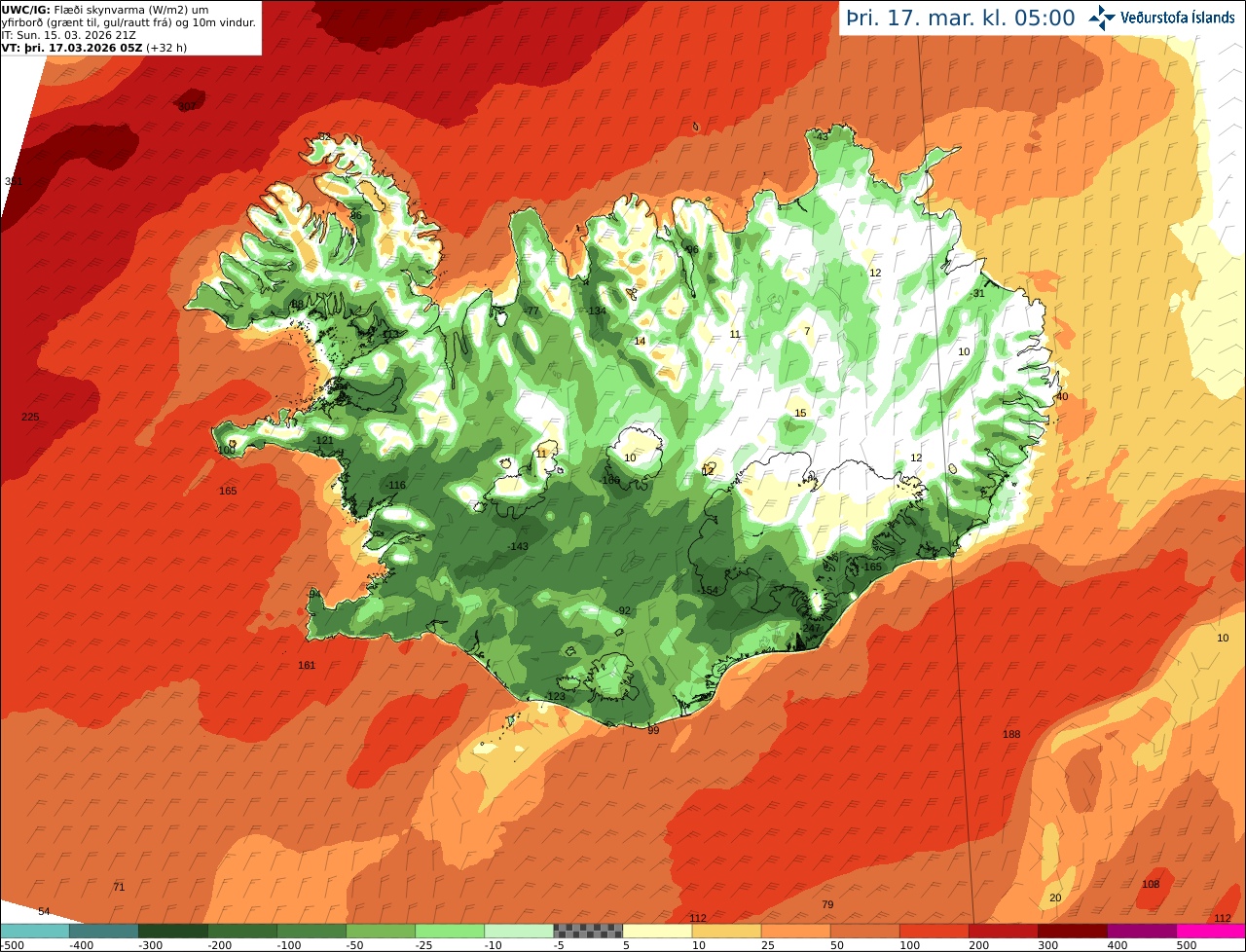Click the 40 value on the east coast
The width and height of the screenshot is (1246, 952).
[1062, 396]
